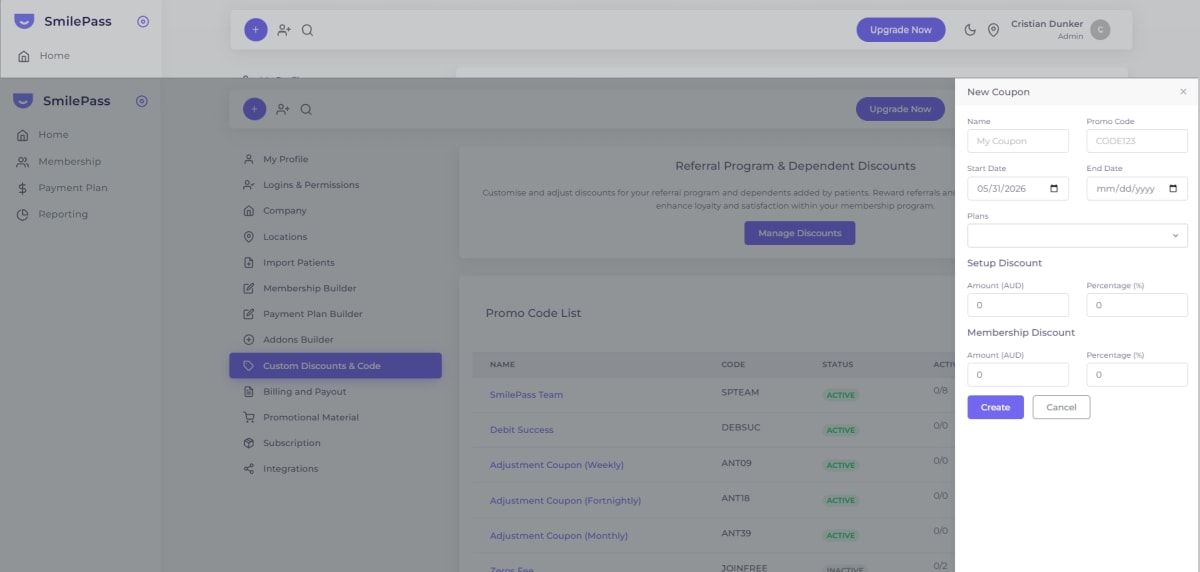Click the add-user icon in the dimmed header
Image resolution: width=1200 pixels, height=572 pixels.
click(283, 109)
